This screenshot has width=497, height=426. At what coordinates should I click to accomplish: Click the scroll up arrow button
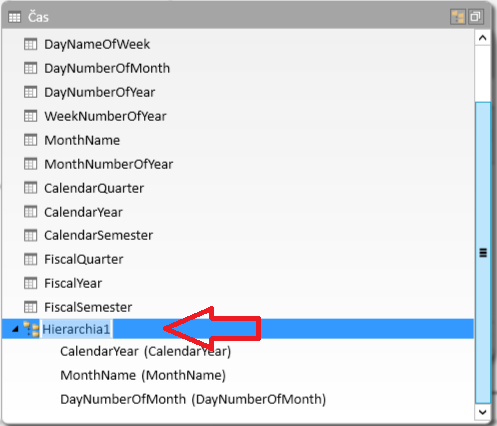(482, 38)
